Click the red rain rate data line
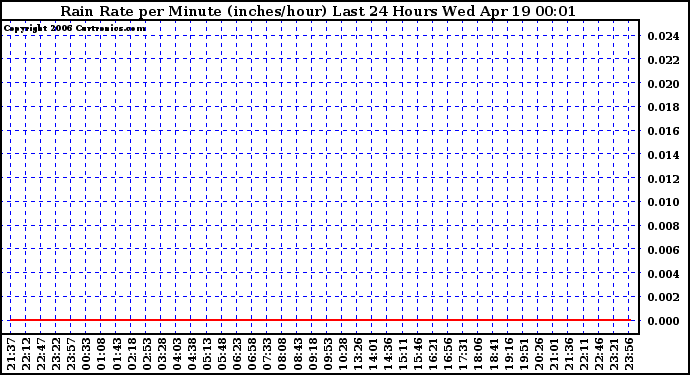The width and height of the screenshot is (690, 375). [320, 320]
